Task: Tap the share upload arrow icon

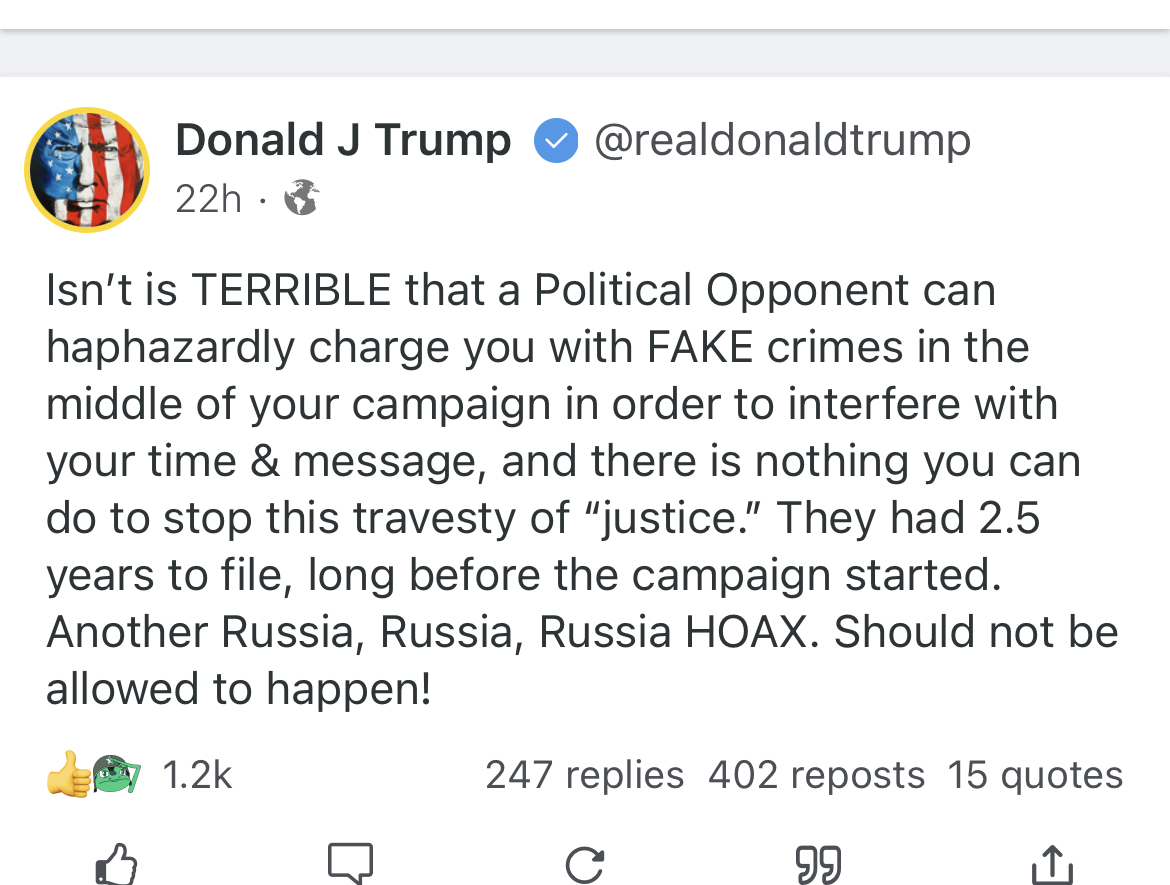Action: pos(1052,864)
